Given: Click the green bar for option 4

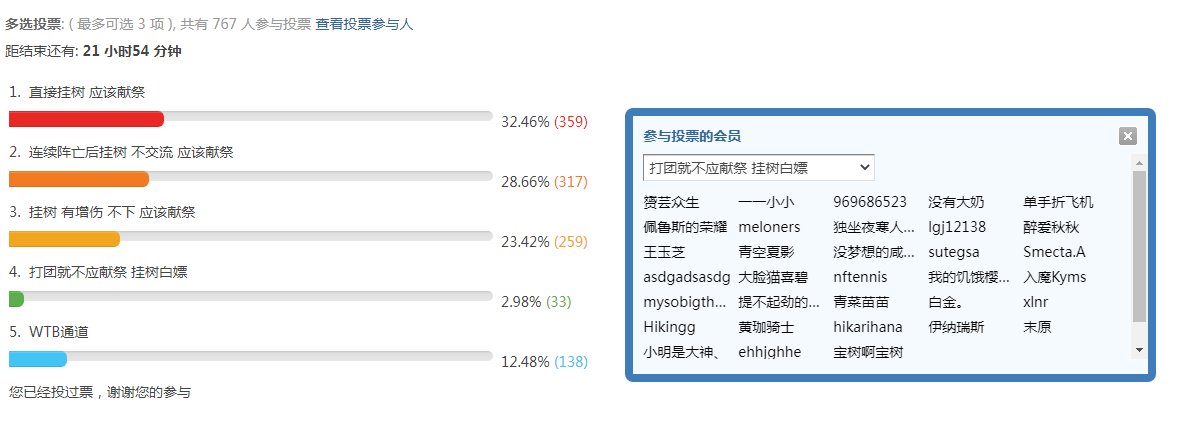Looking at the screenshot, I should coord(17,298).
